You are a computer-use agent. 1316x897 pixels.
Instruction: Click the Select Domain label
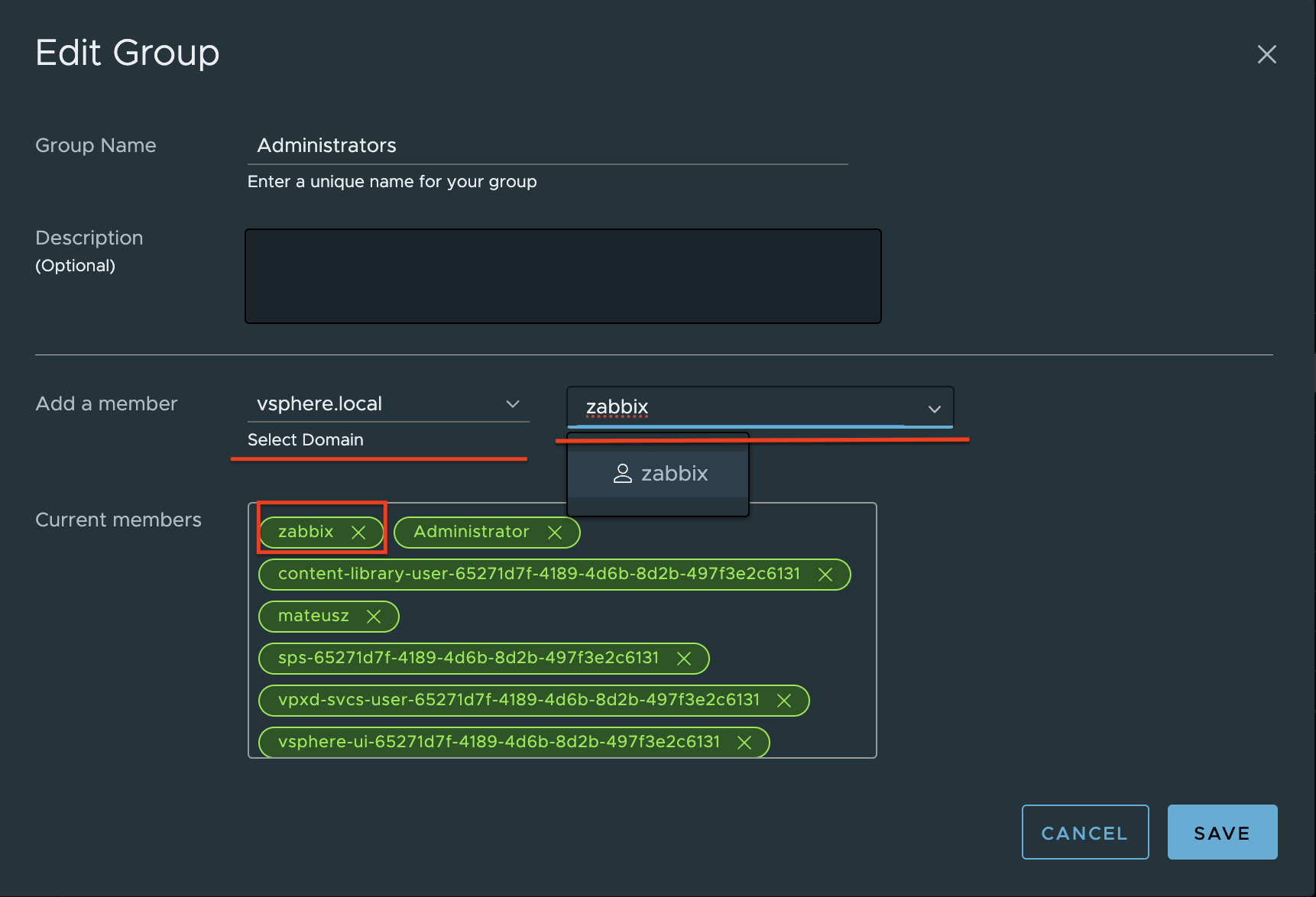click(305, 439)
